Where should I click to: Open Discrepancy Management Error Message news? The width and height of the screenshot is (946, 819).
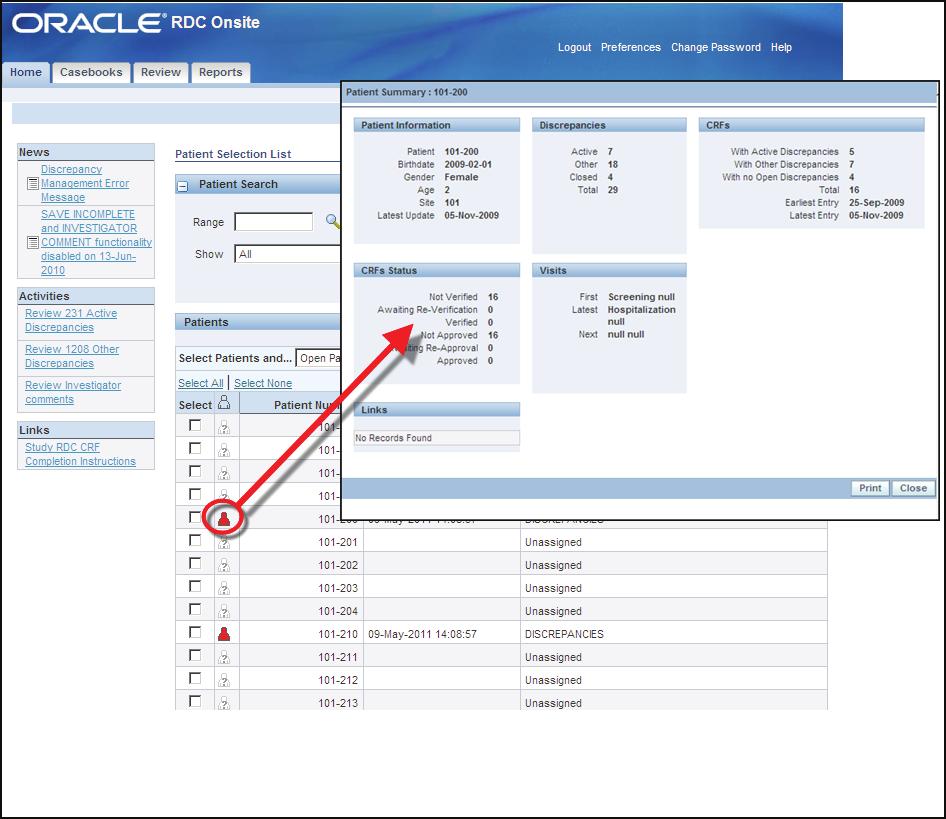tap(85, 183)
